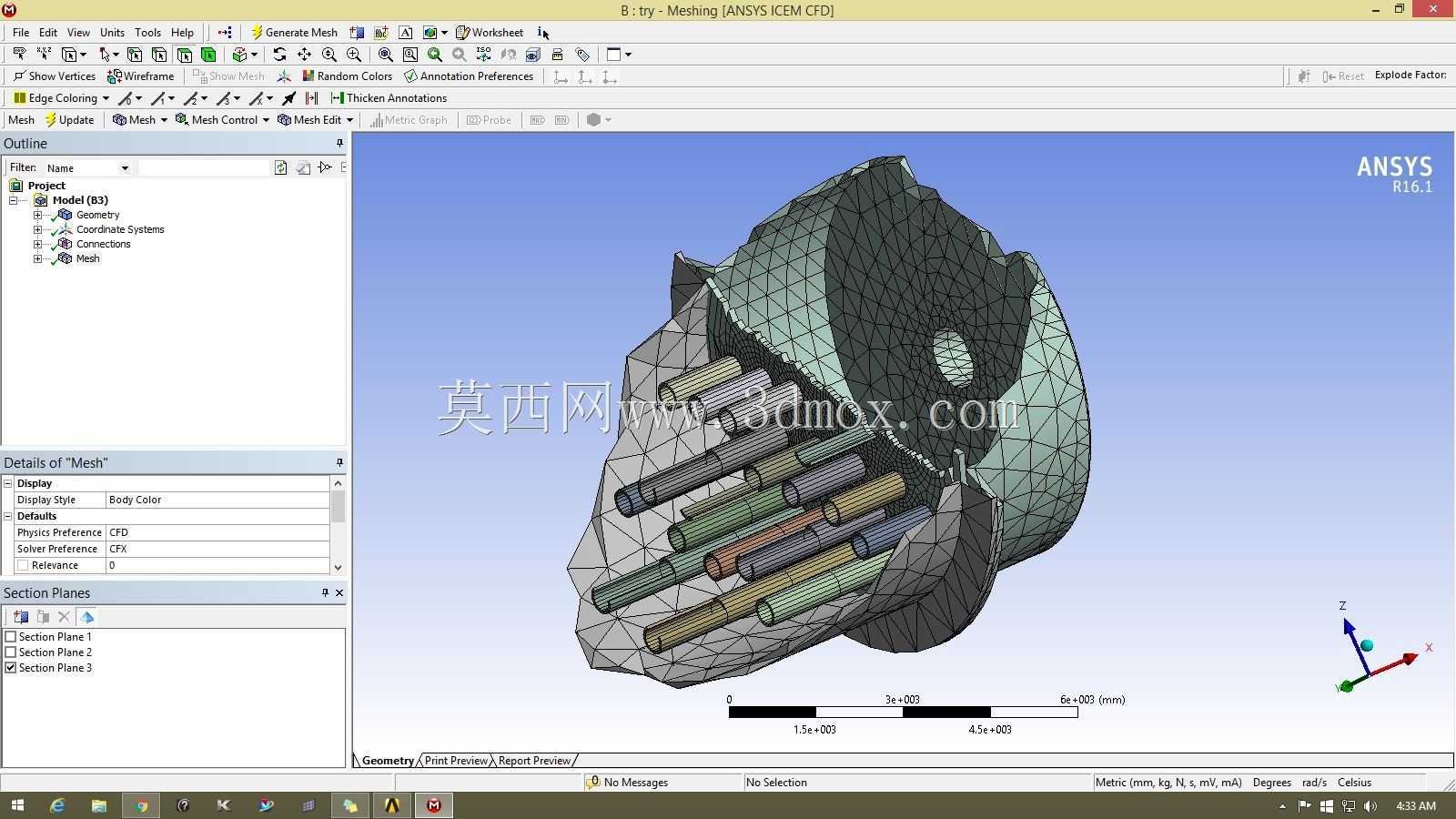Pin the Outline panel

coord(339,143)
